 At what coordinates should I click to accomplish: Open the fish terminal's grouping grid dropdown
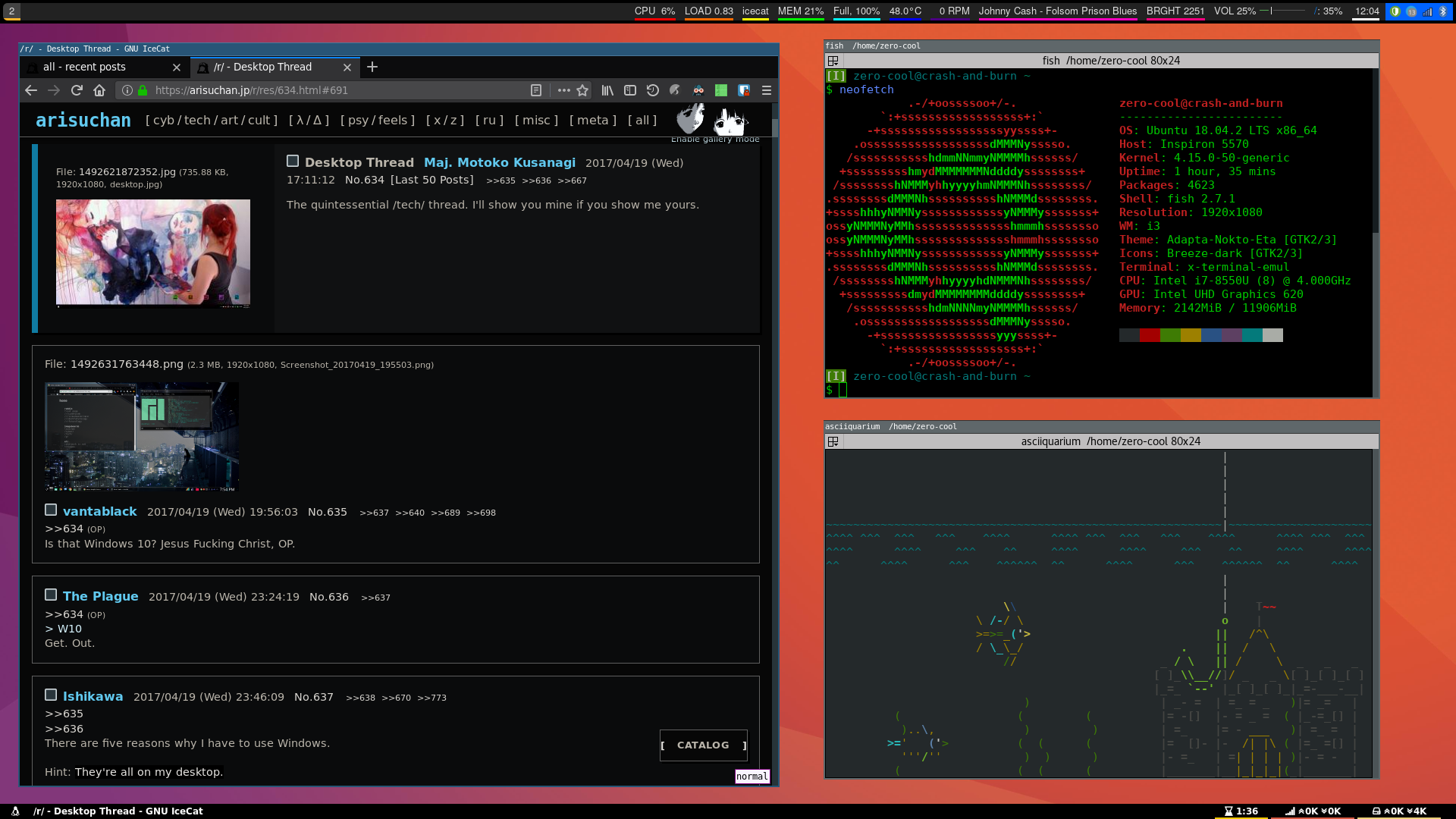coord(833,61)
